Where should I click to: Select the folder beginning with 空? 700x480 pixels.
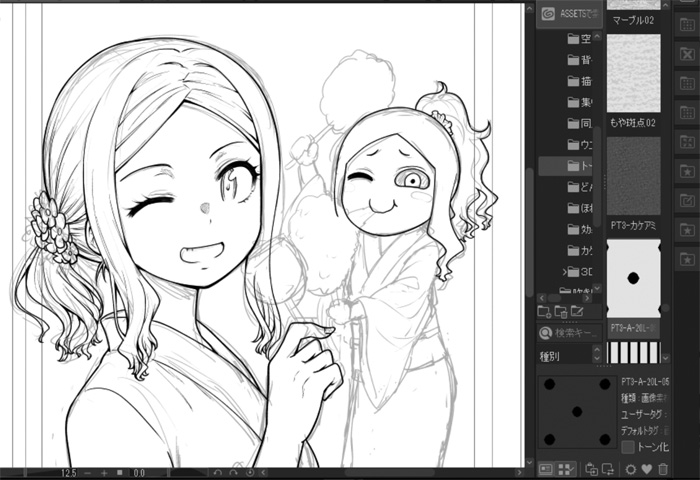[x=579, y=39]
